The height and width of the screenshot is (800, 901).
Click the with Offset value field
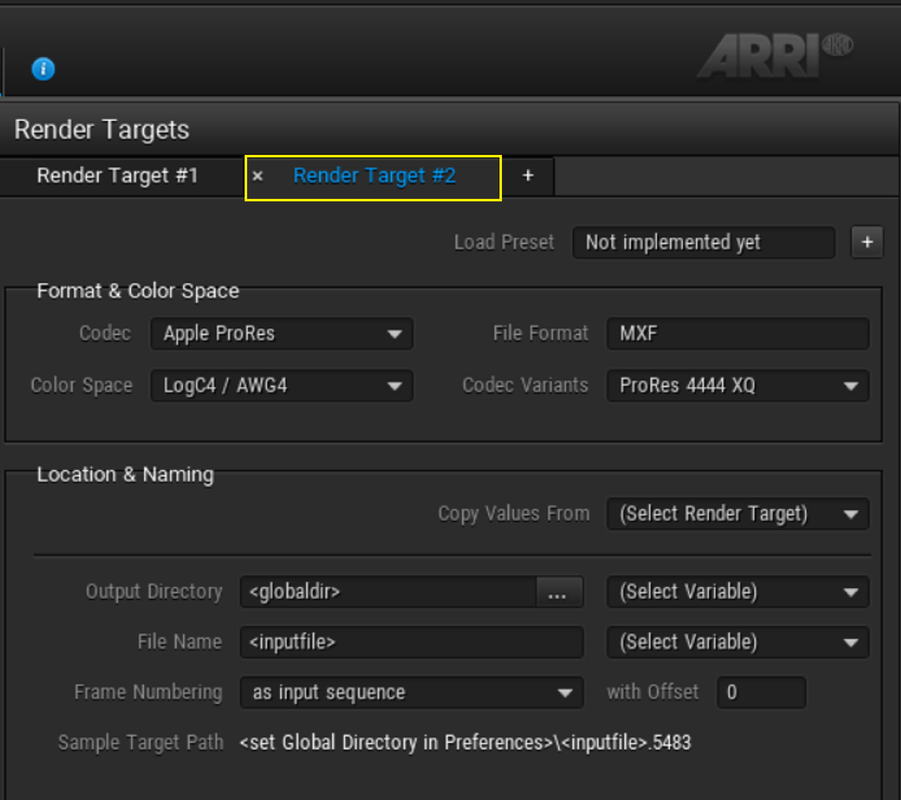[x=761, y=693]
